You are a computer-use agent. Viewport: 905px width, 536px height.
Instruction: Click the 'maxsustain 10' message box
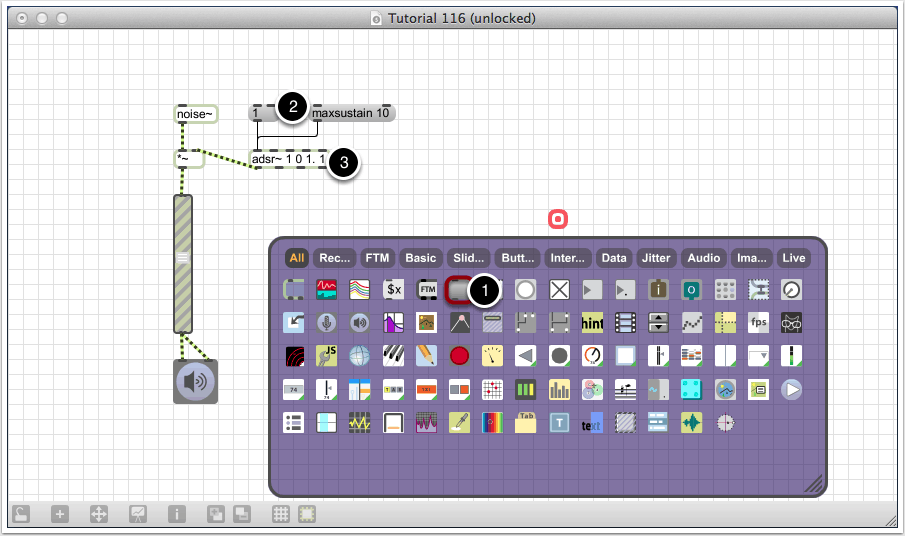(353, 114)
